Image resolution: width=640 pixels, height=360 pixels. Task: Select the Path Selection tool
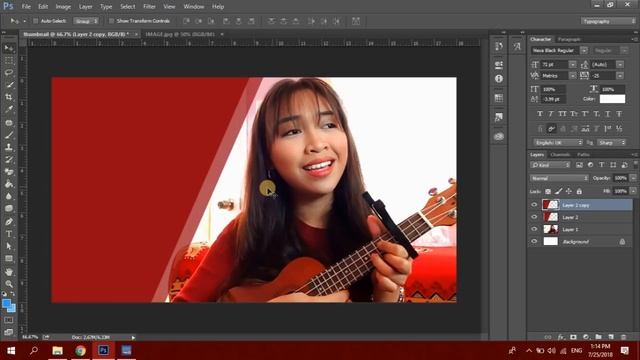(9, 247)
